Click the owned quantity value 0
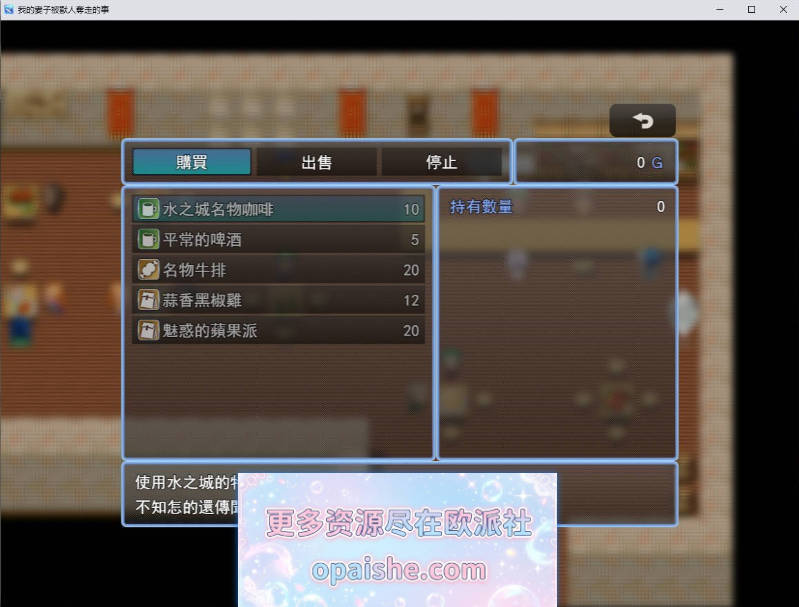The image size is (799, 607). click(660, 206)
